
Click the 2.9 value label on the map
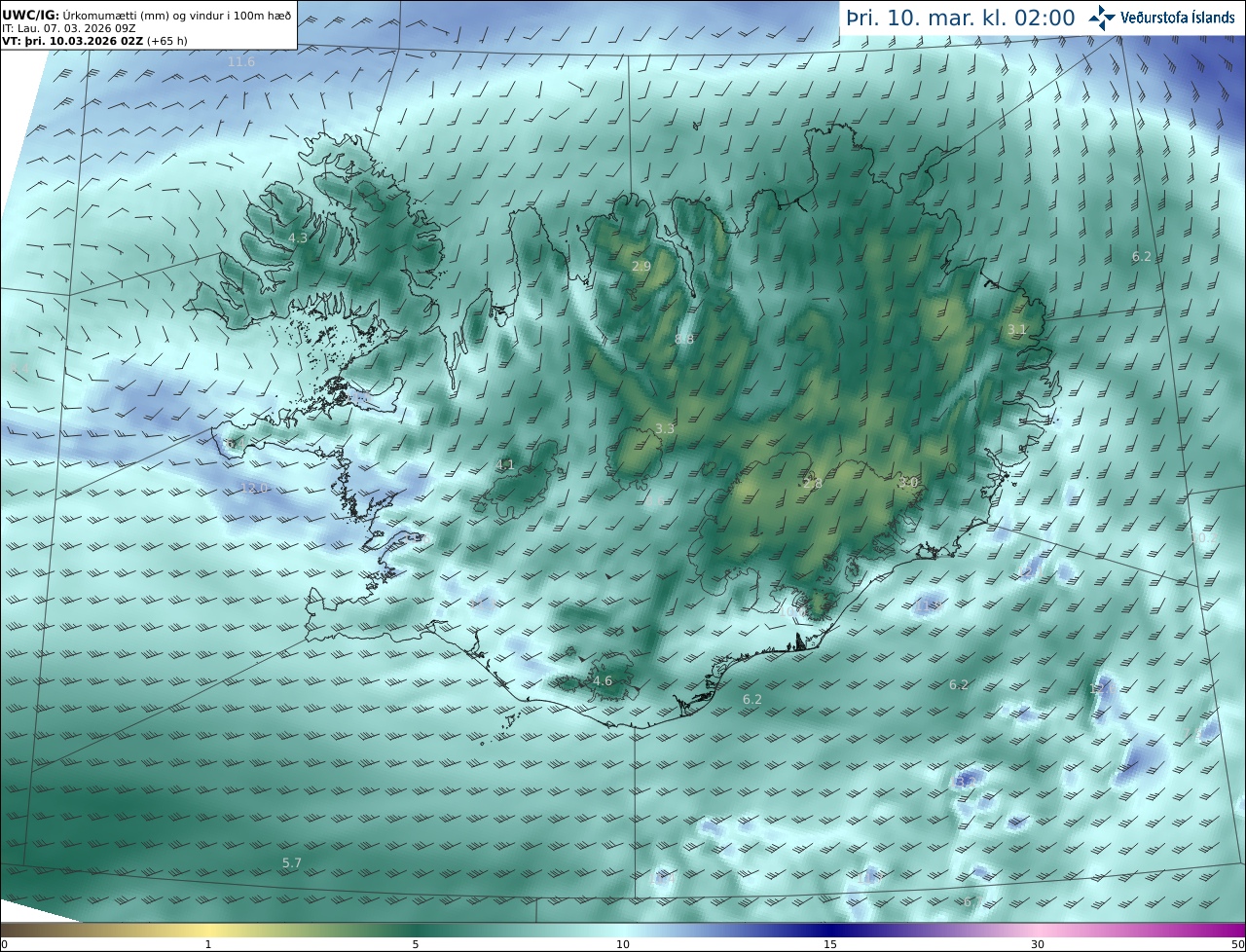tap(641, 266)
